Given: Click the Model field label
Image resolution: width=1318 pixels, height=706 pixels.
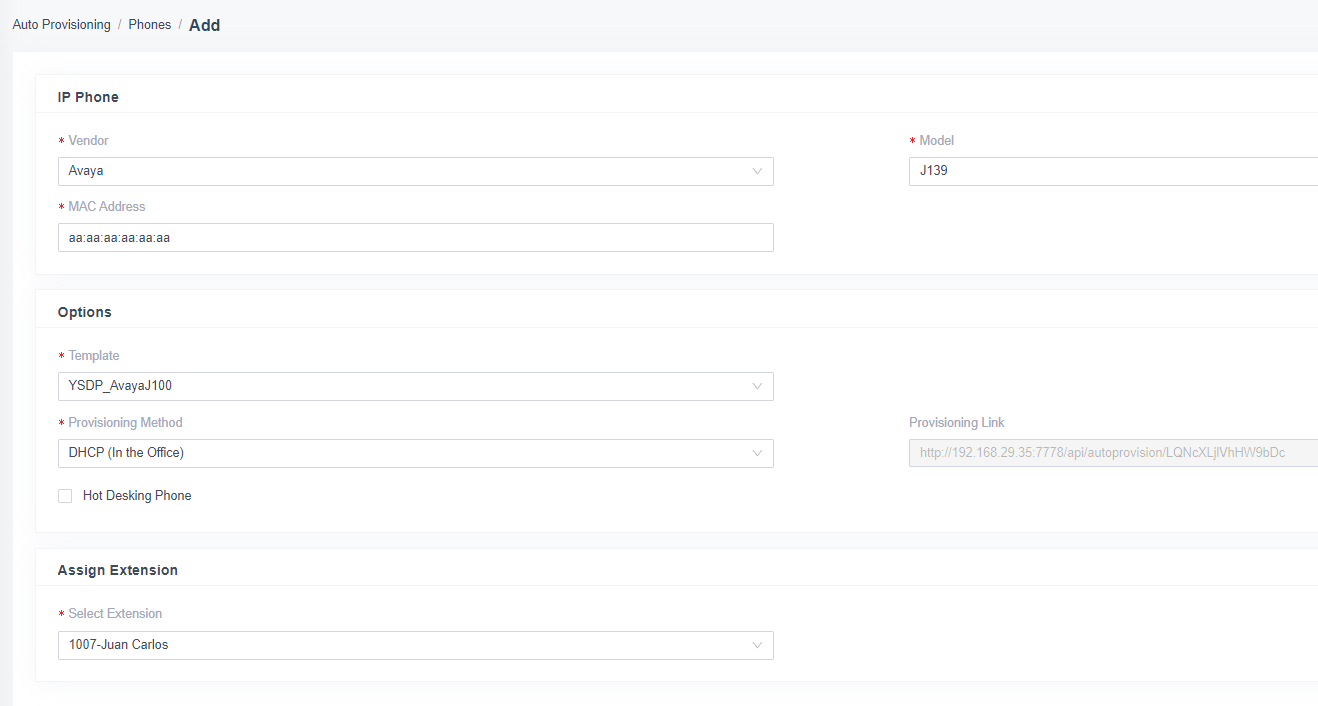Looking at the screenshot, I should [937, 141].
